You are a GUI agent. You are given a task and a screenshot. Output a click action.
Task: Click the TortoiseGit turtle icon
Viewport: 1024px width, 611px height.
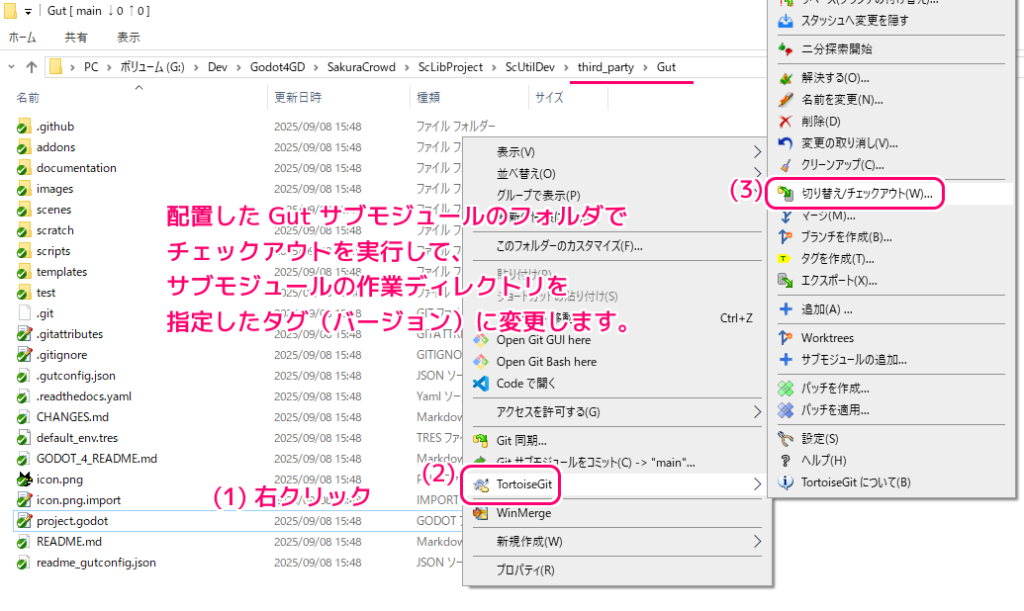click(x=481, y=484)
